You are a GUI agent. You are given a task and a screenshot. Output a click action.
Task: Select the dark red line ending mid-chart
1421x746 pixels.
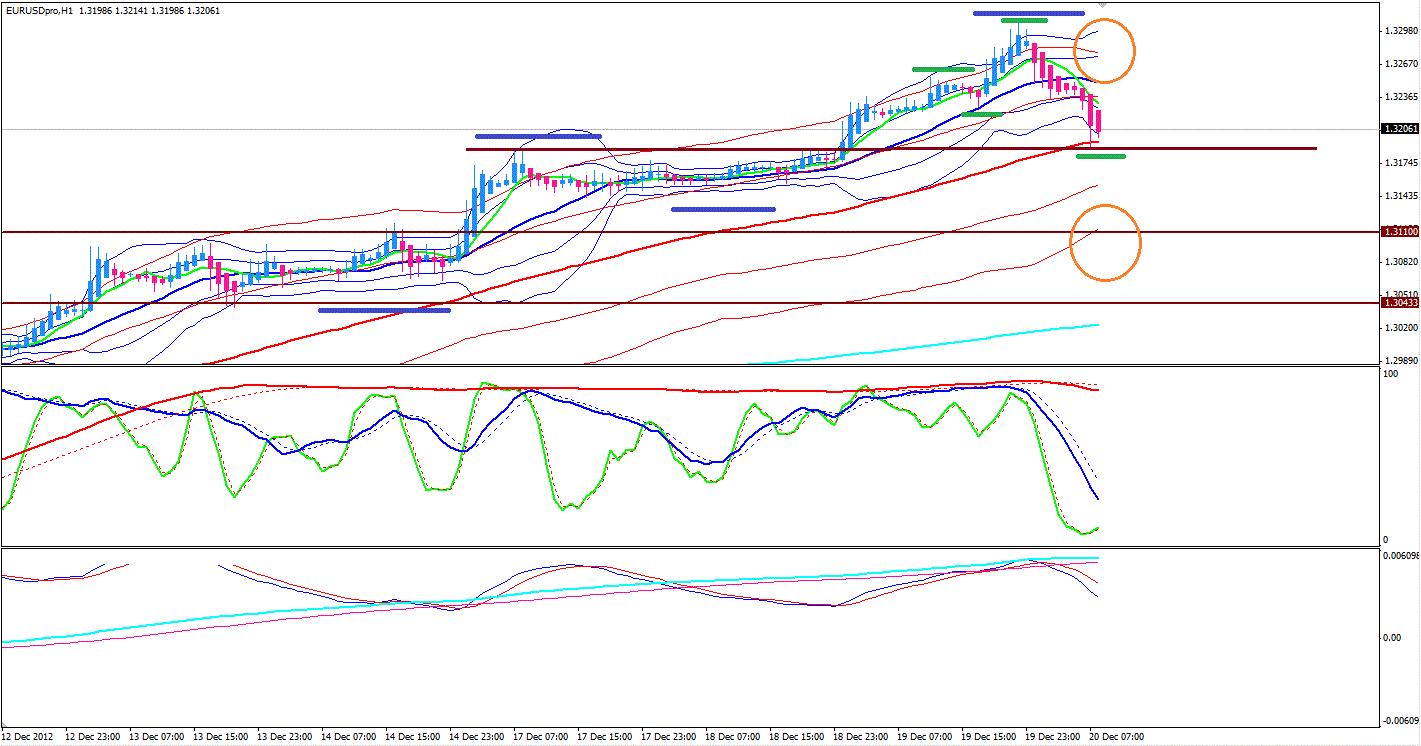pos(890,149)
